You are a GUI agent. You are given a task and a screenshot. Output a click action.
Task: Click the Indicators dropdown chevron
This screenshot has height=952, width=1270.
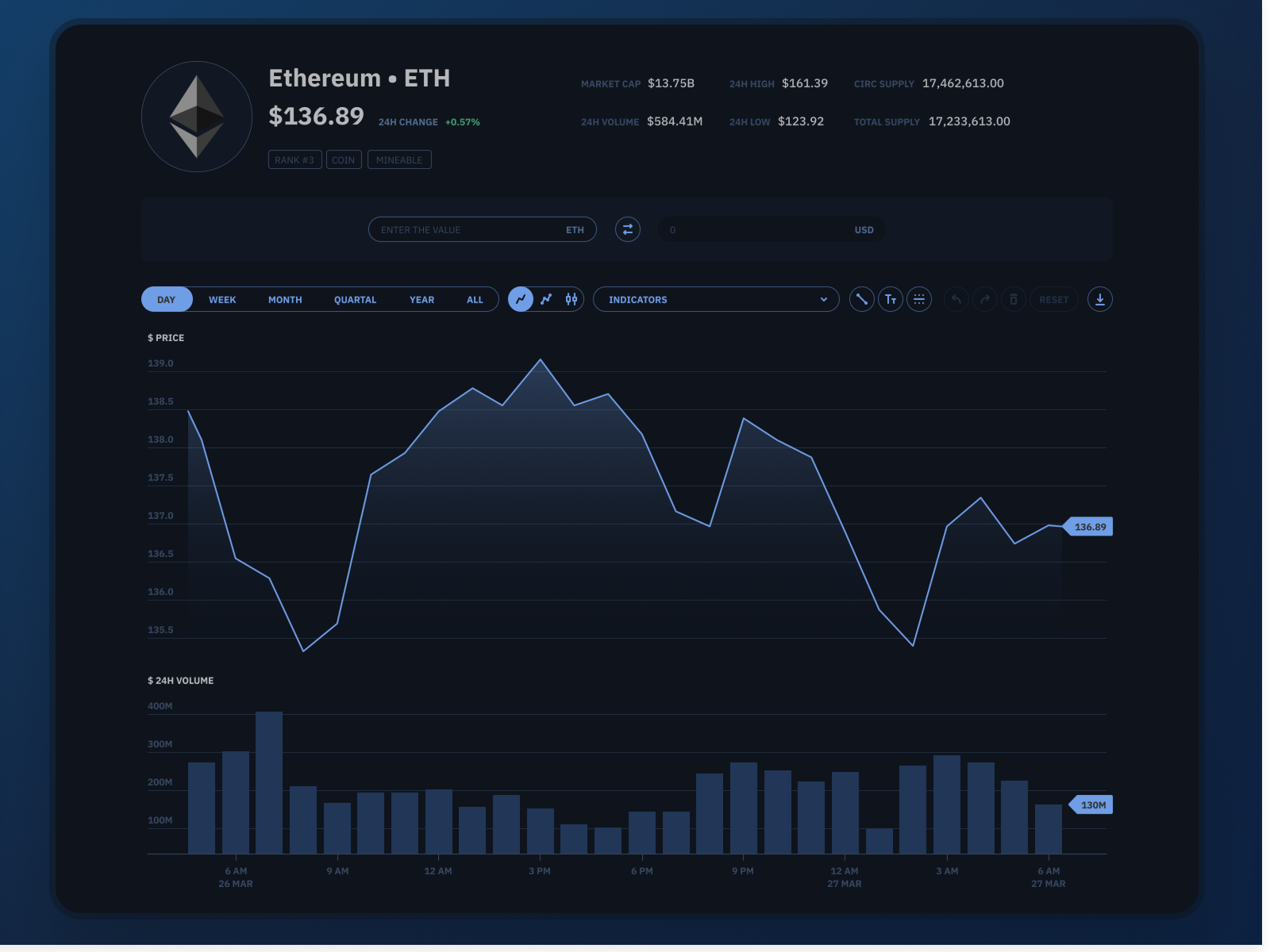click(x=824, y=300)
